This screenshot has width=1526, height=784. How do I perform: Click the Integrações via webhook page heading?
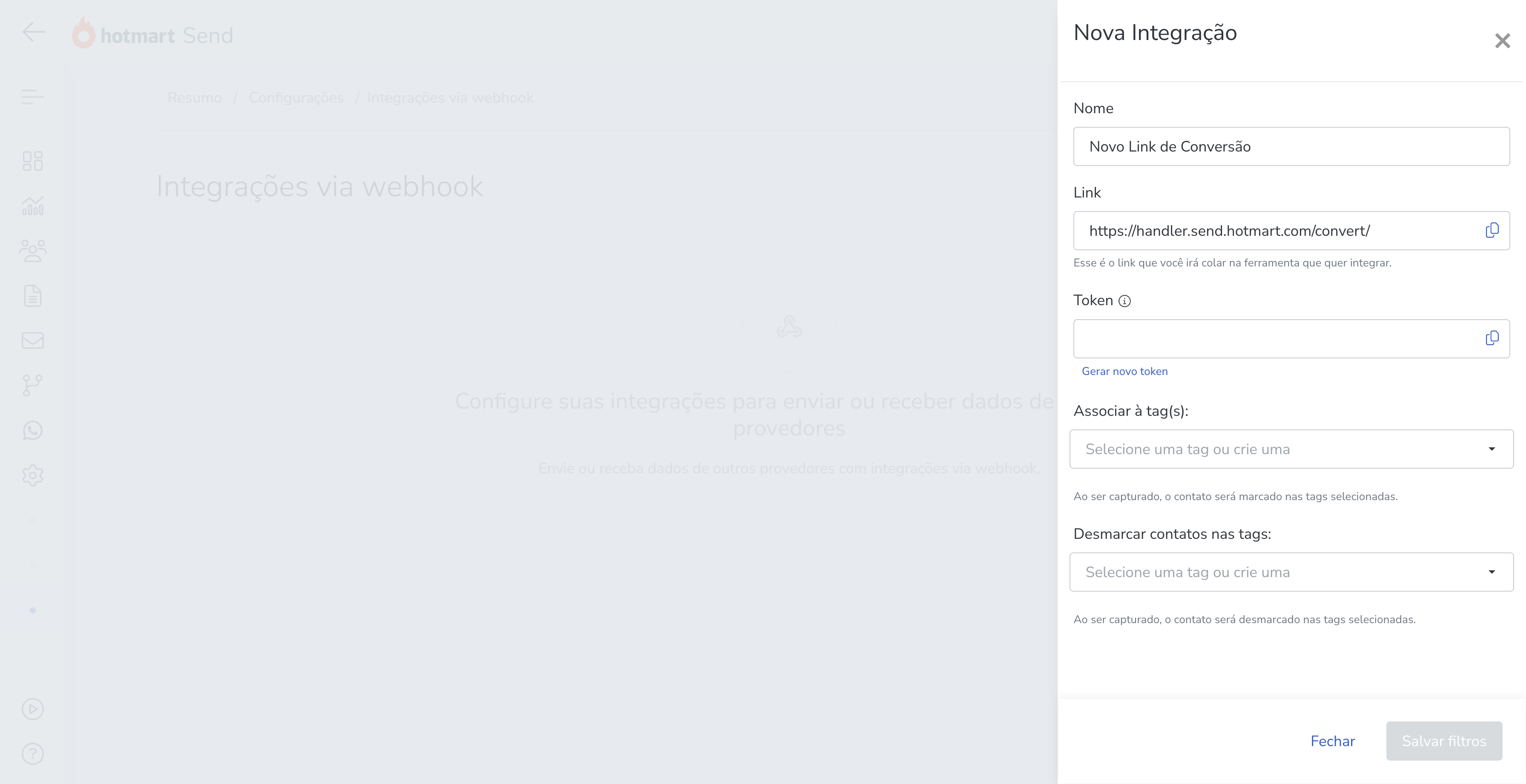(320, 186)
